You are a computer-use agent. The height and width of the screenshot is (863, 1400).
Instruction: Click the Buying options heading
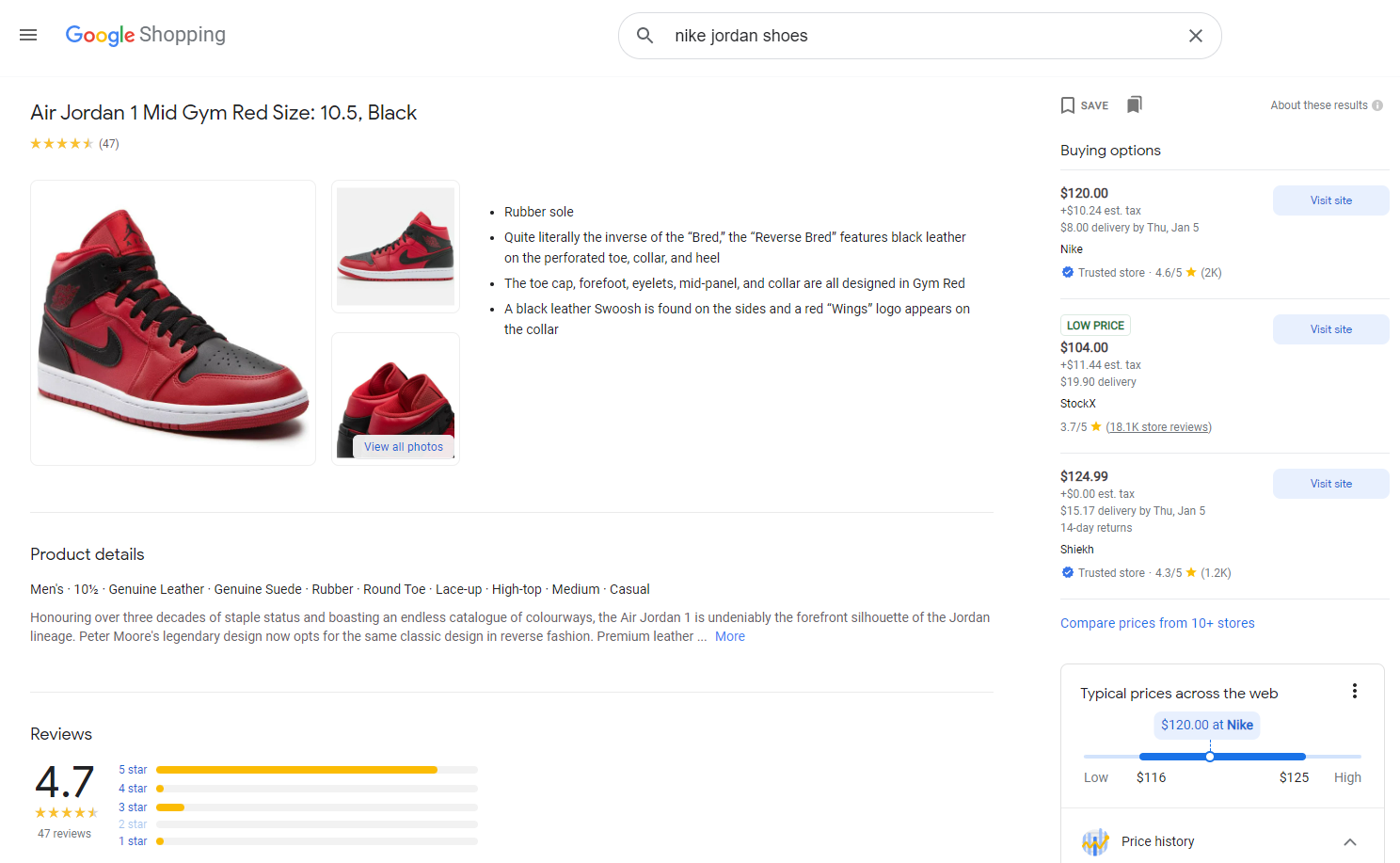[x=1110, y=151]
